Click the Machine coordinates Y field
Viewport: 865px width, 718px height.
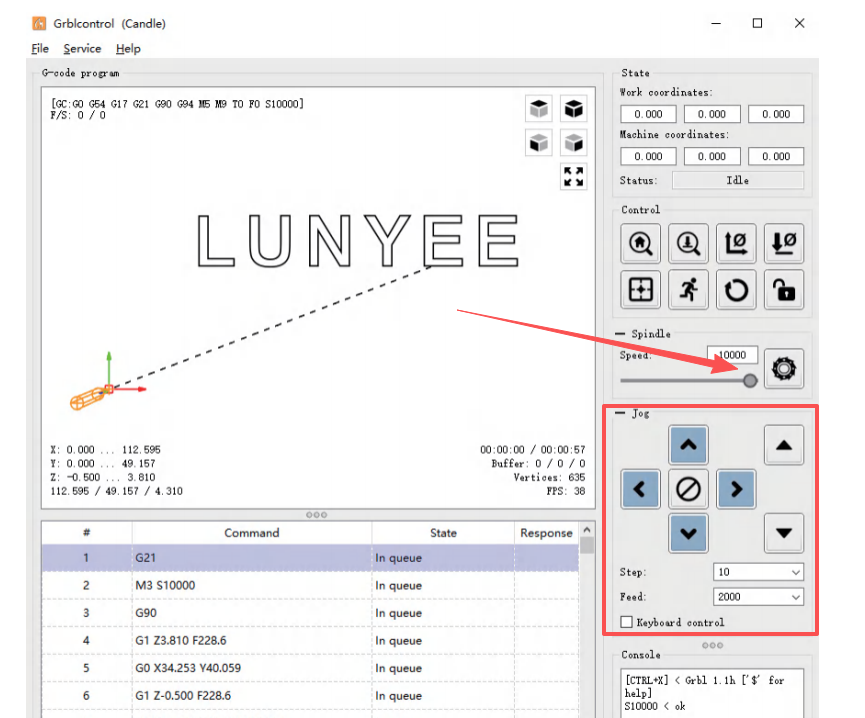tap(712, 156)
